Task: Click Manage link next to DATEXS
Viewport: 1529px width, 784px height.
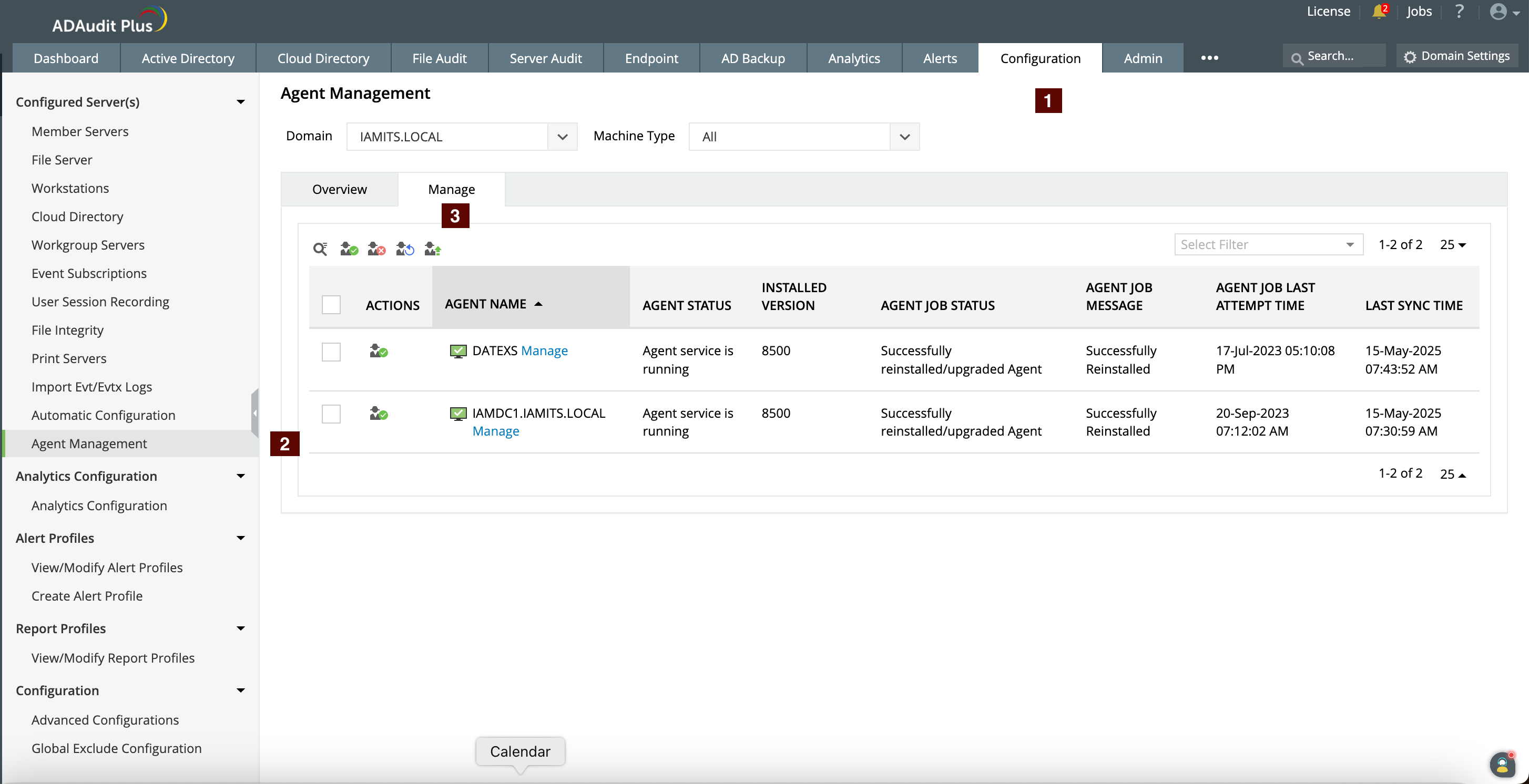Action: click(544, 351)
